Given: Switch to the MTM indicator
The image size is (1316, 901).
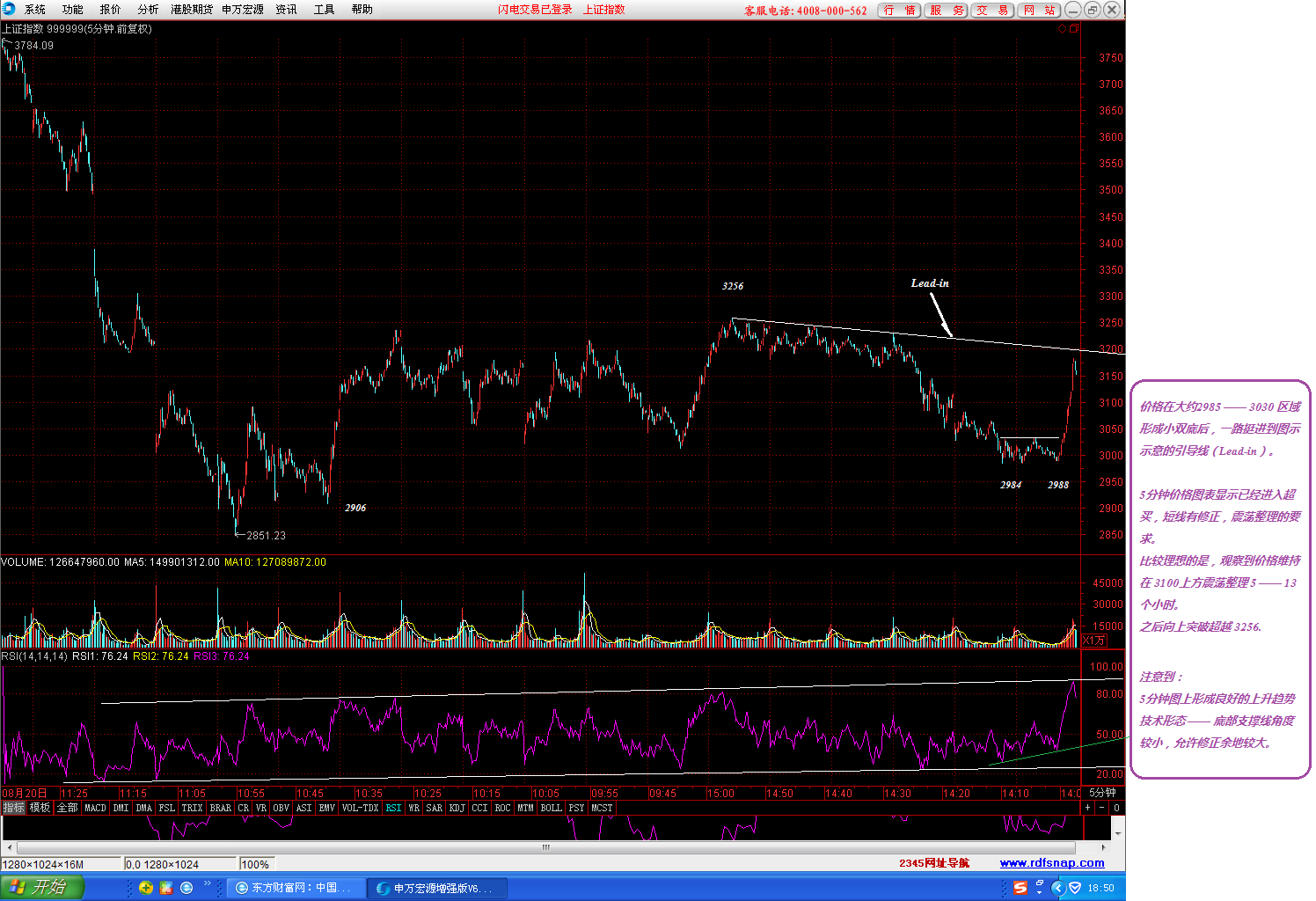Looking at the screenshot, I should (526, 808).
